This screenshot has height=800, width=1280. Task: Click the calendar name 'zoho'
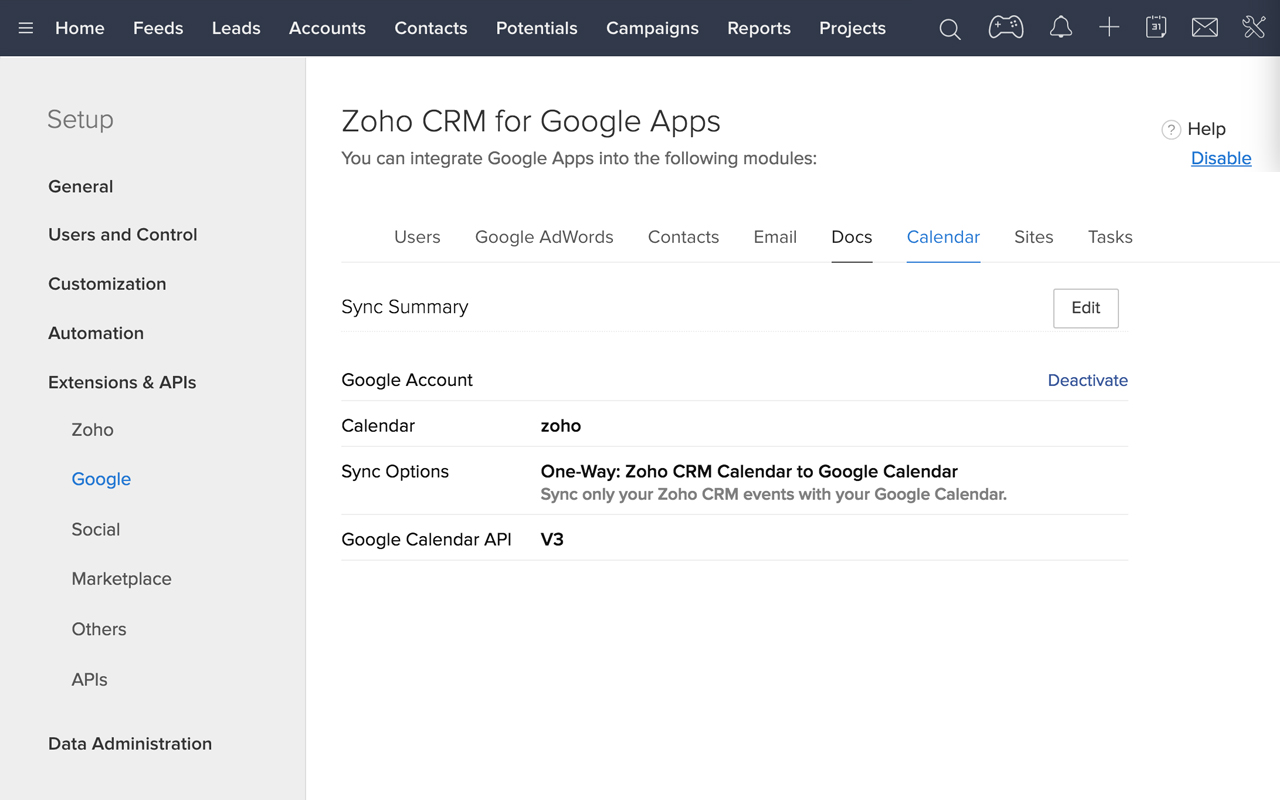point(561,426)
